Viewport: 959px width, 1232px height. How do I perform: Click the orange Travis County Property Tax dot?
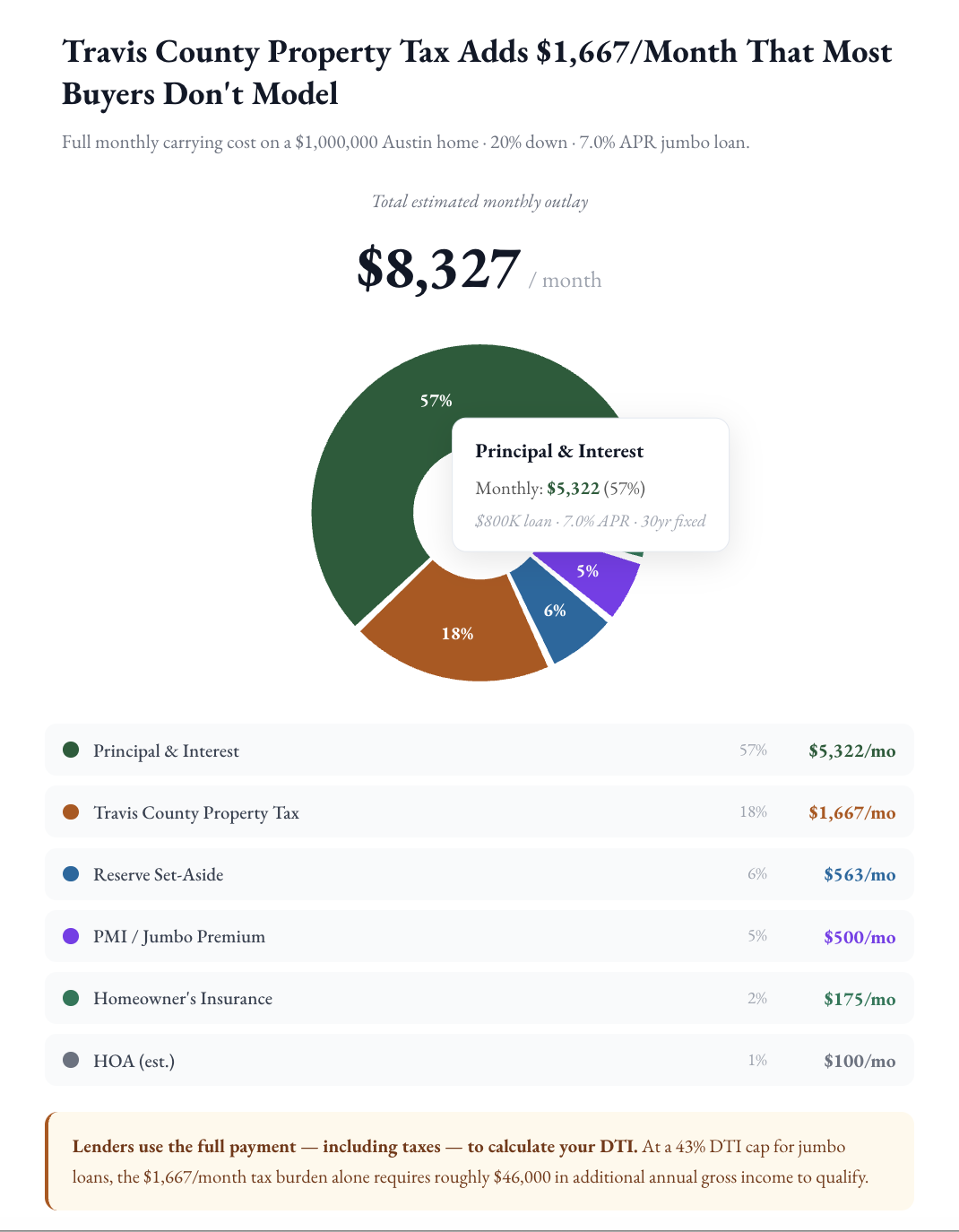coord(71,811)
